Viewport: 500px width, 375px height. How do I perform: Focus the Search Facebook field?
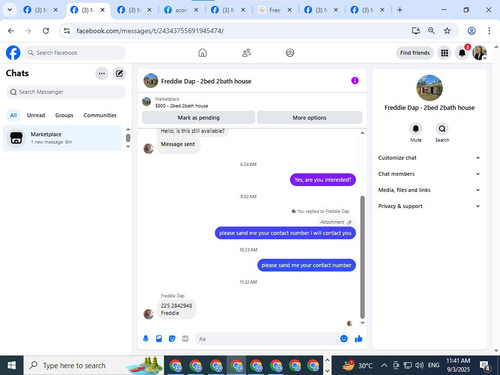tap(75, 53)
